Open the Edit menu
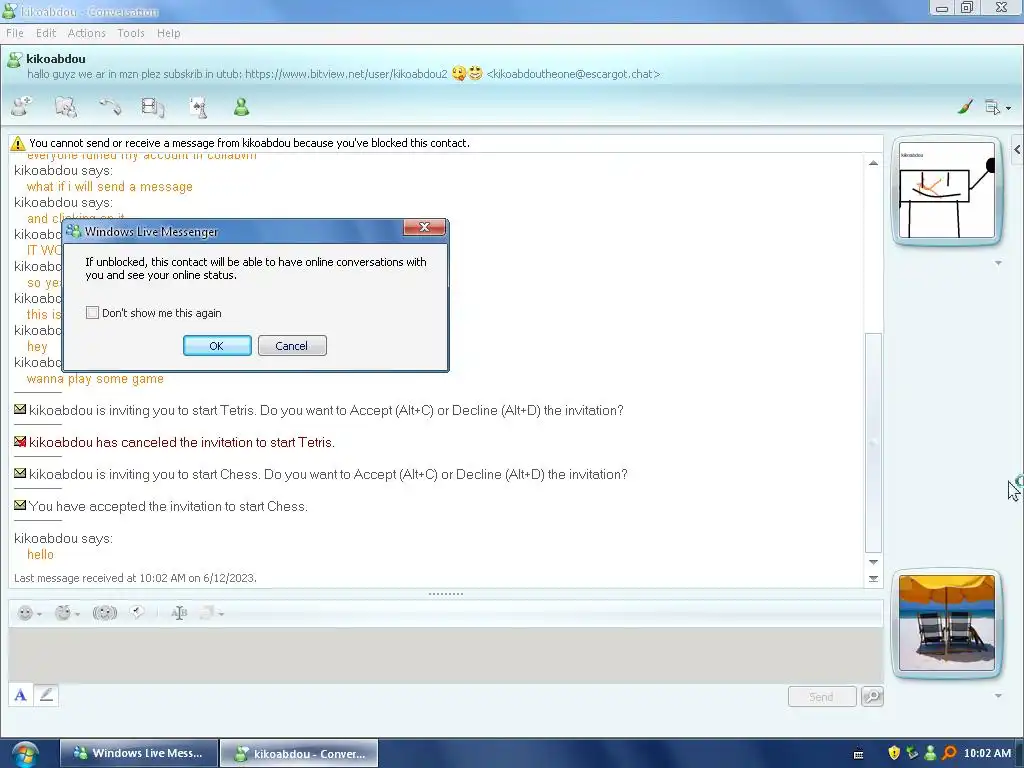This screenshot has height=768, width=1024. (46, 33)
